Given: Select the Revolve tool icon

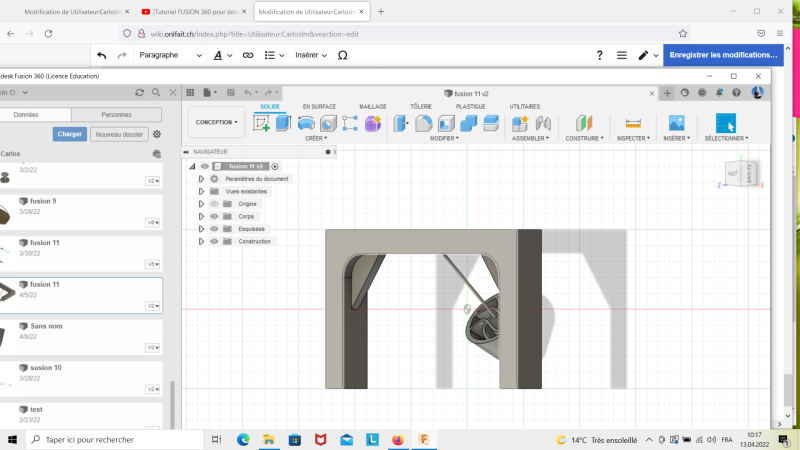Looking at the screenshot, I should click(x=305, y=123).
